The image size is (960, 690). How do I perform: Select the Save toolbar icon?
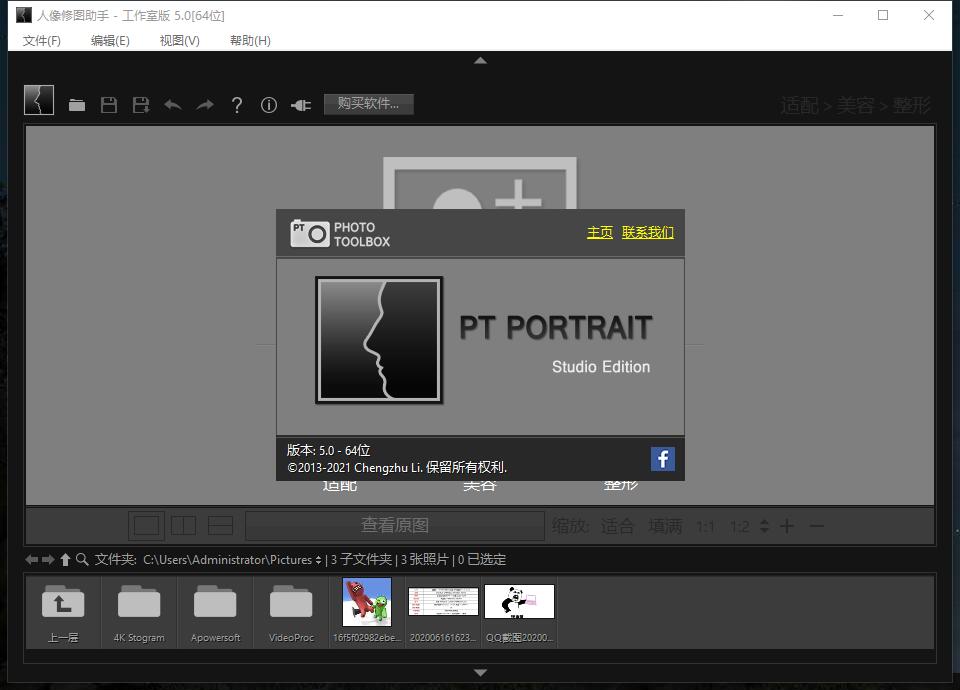point(109,104)
